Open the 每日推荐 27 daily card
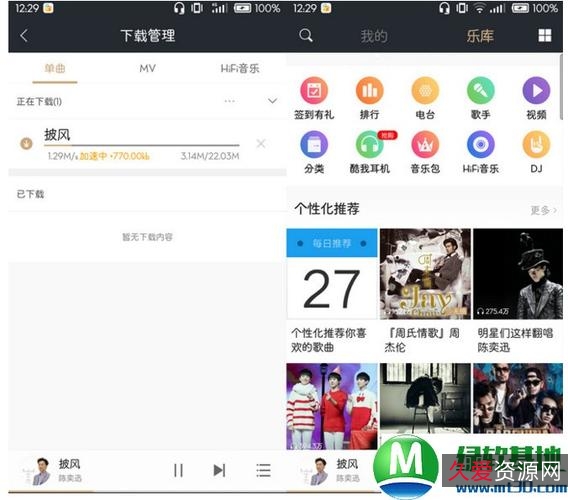 pyautogui.click(x=332, y=274)
